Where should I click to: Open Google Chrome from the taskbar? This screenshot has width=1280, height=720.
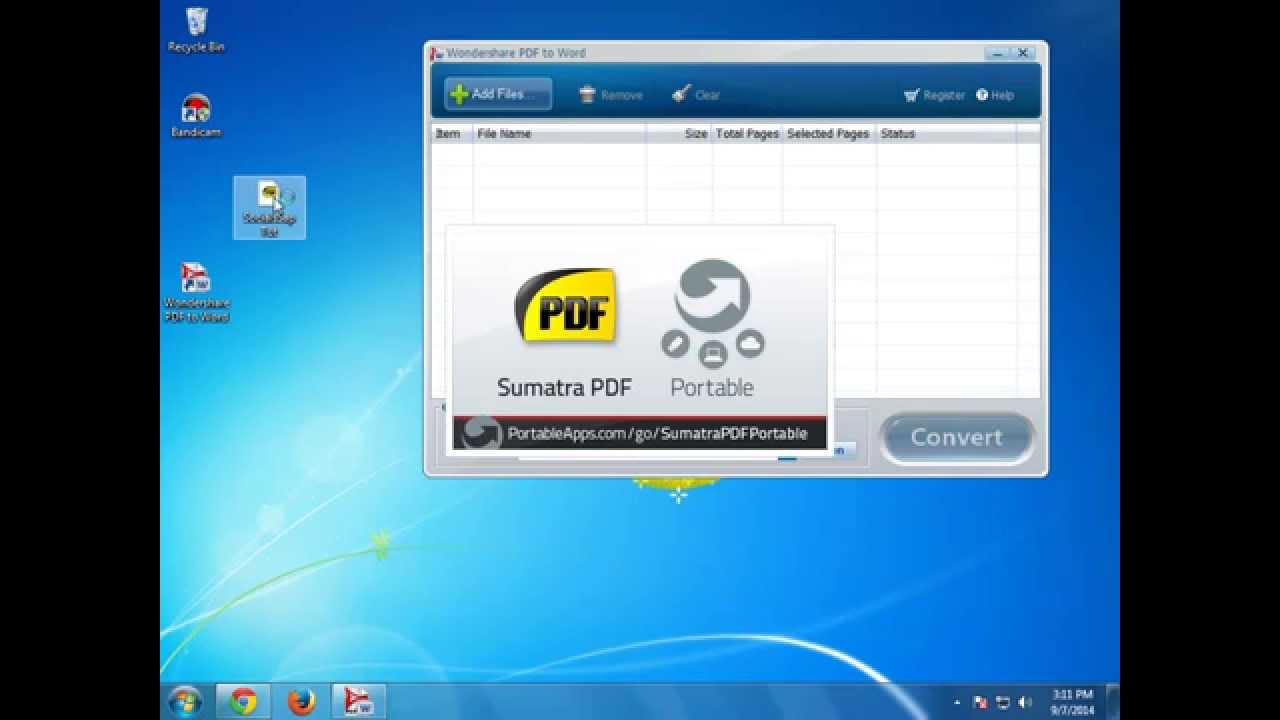click(243, 702)
